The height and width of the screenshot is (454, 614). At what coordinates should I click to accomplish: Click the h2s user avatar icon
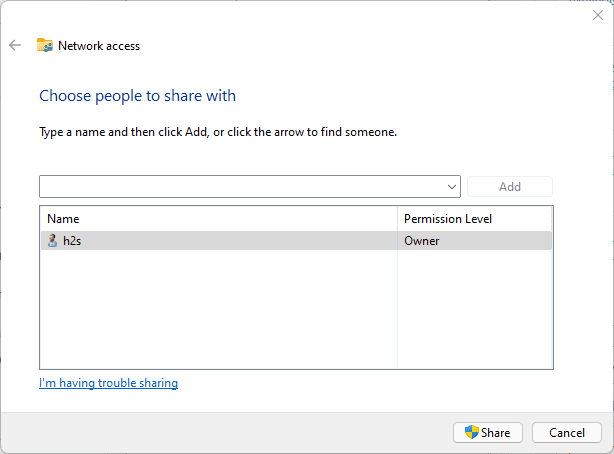pyautogui.click(x=52, y=241)
